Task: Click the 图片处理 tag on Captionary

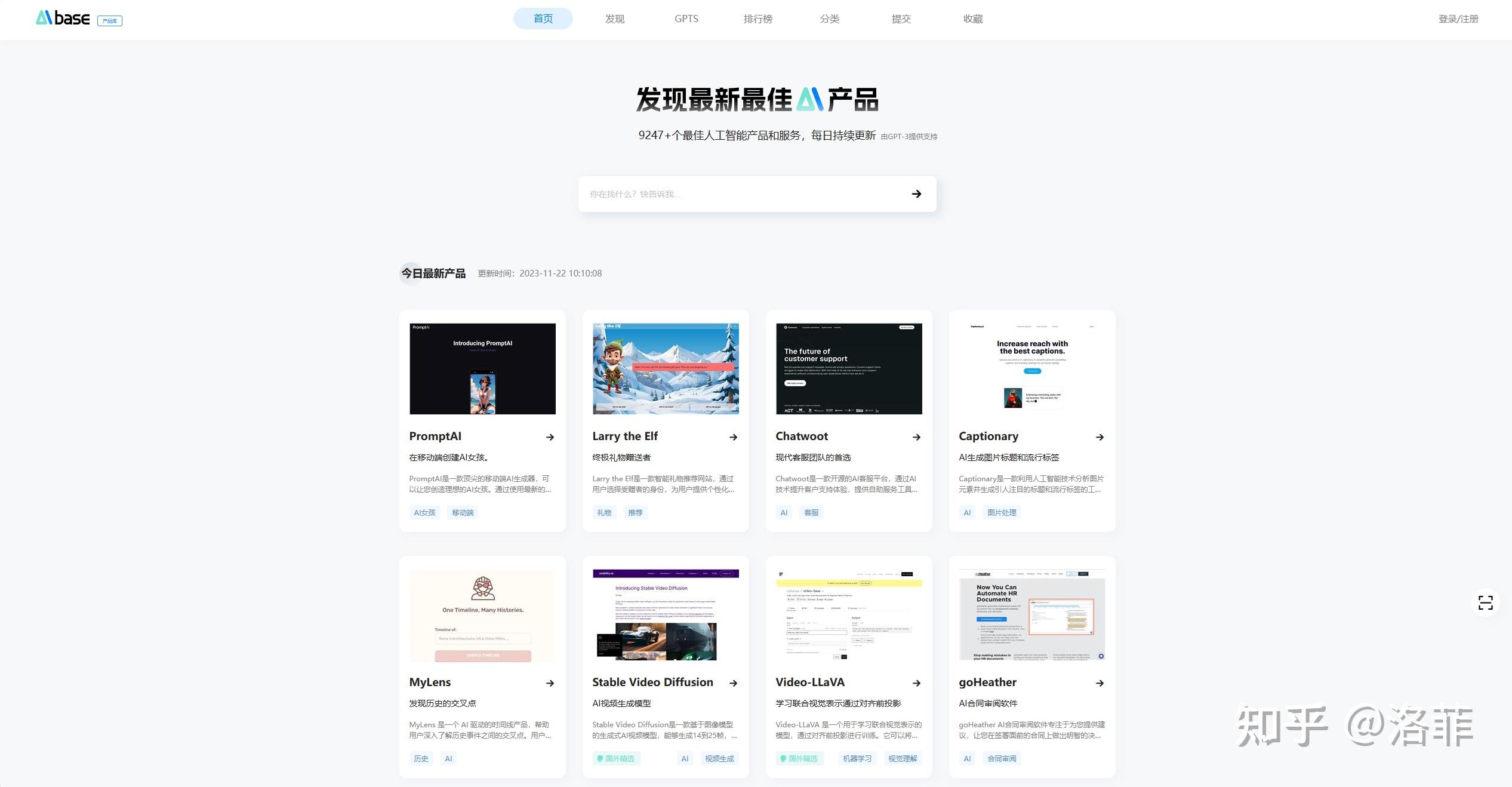Action: click(1001, 512)
